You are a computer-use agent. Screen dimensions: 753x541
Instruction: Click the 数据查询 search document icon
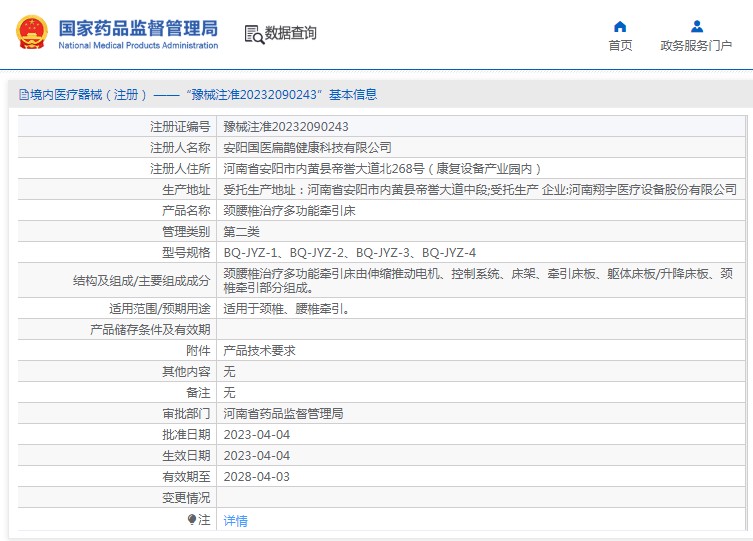coord(254,34)
